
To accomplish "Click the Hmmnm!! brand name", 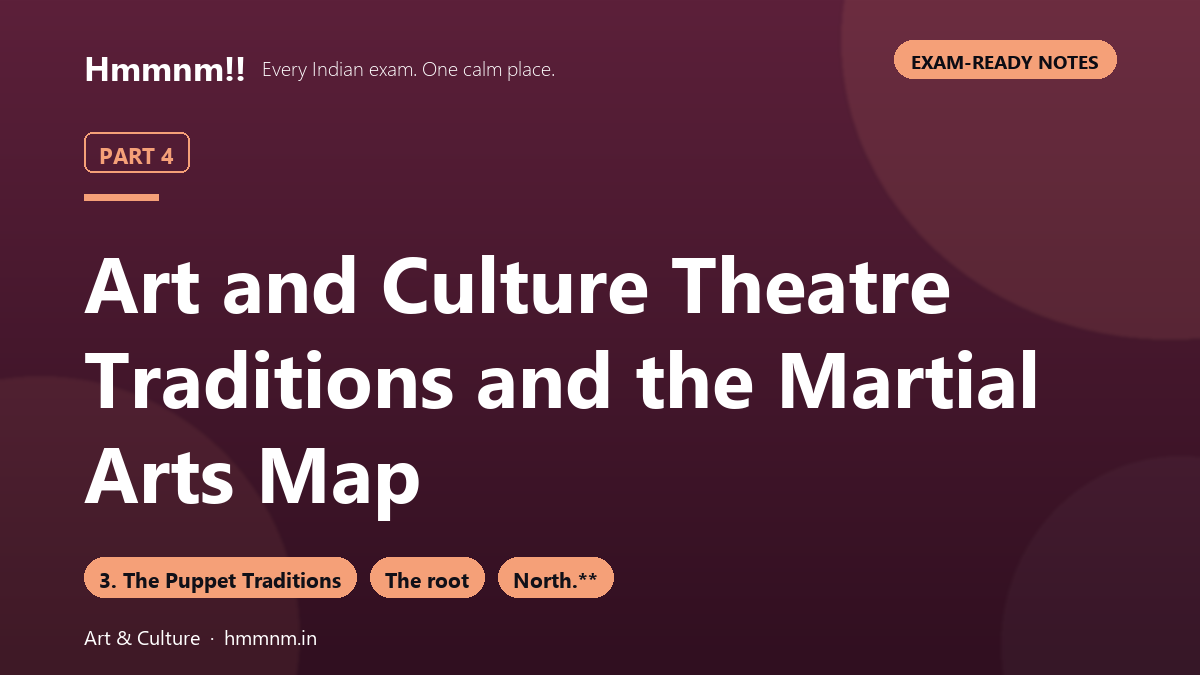I will pos(165,69).
